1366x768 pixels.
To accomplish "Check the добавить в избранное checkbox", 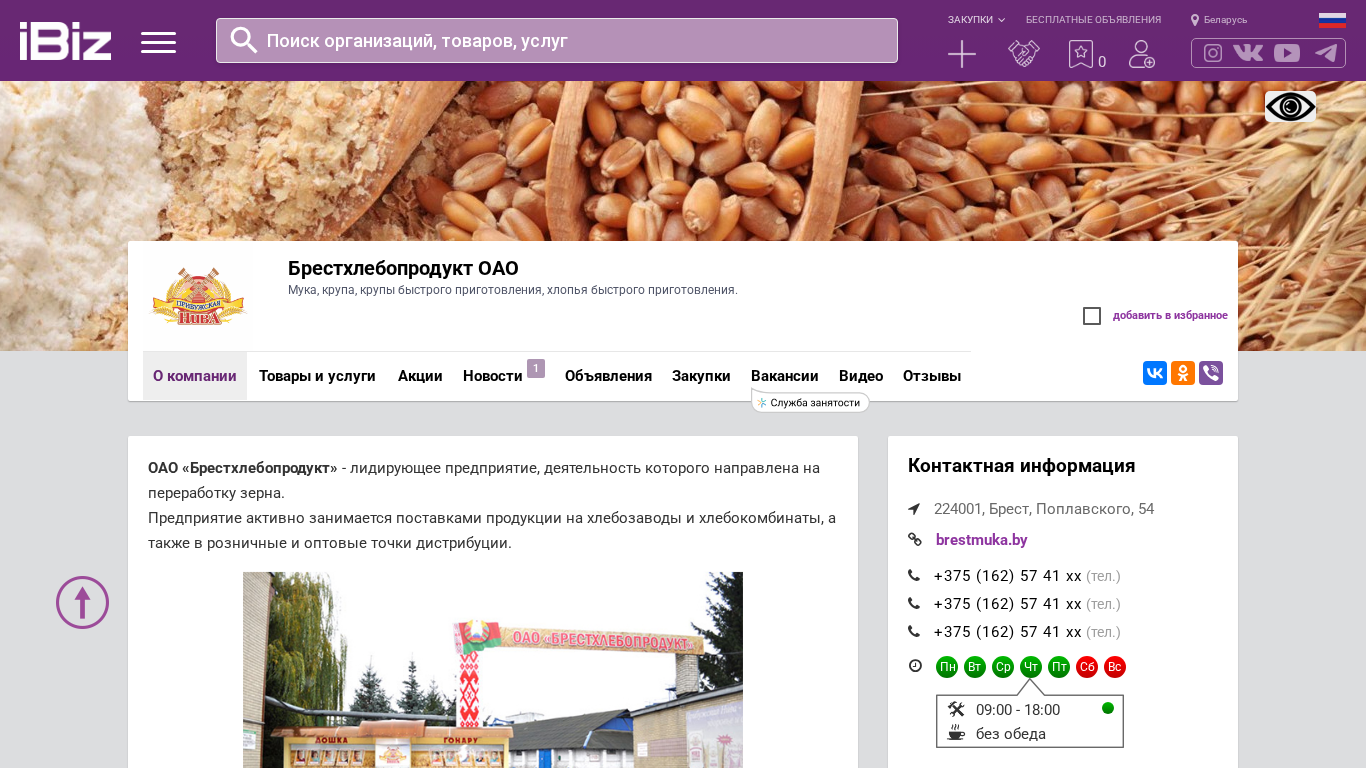I will pos(1092,316).
